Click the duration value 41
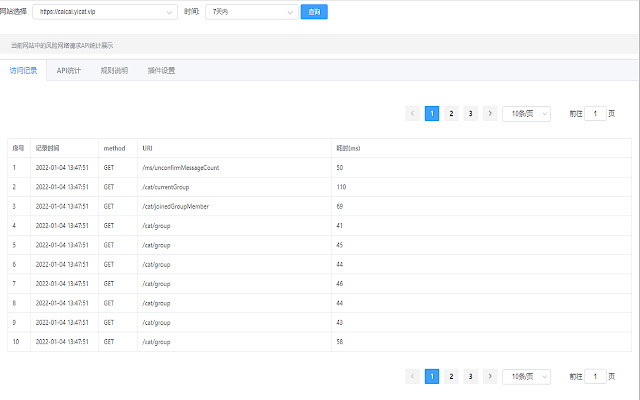Screen dimensions: 640x400 point(340,226)
